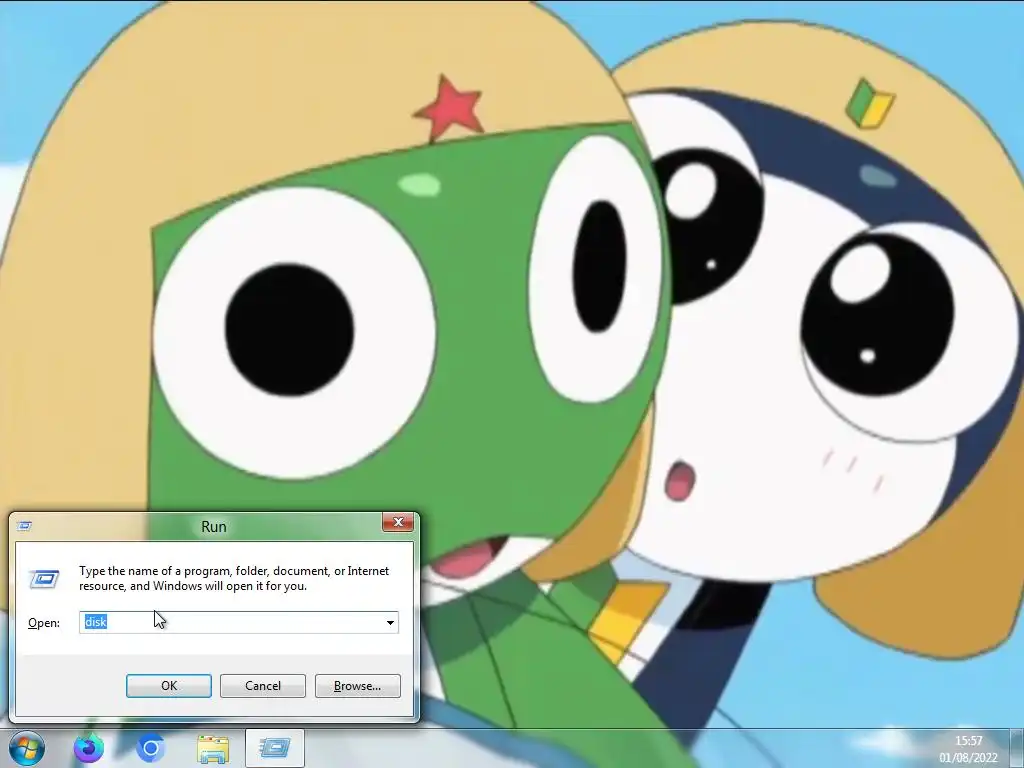This screenshot has width=1024, height=768.
Task: Select the Run taskbar button
Action: click(275, 748)
